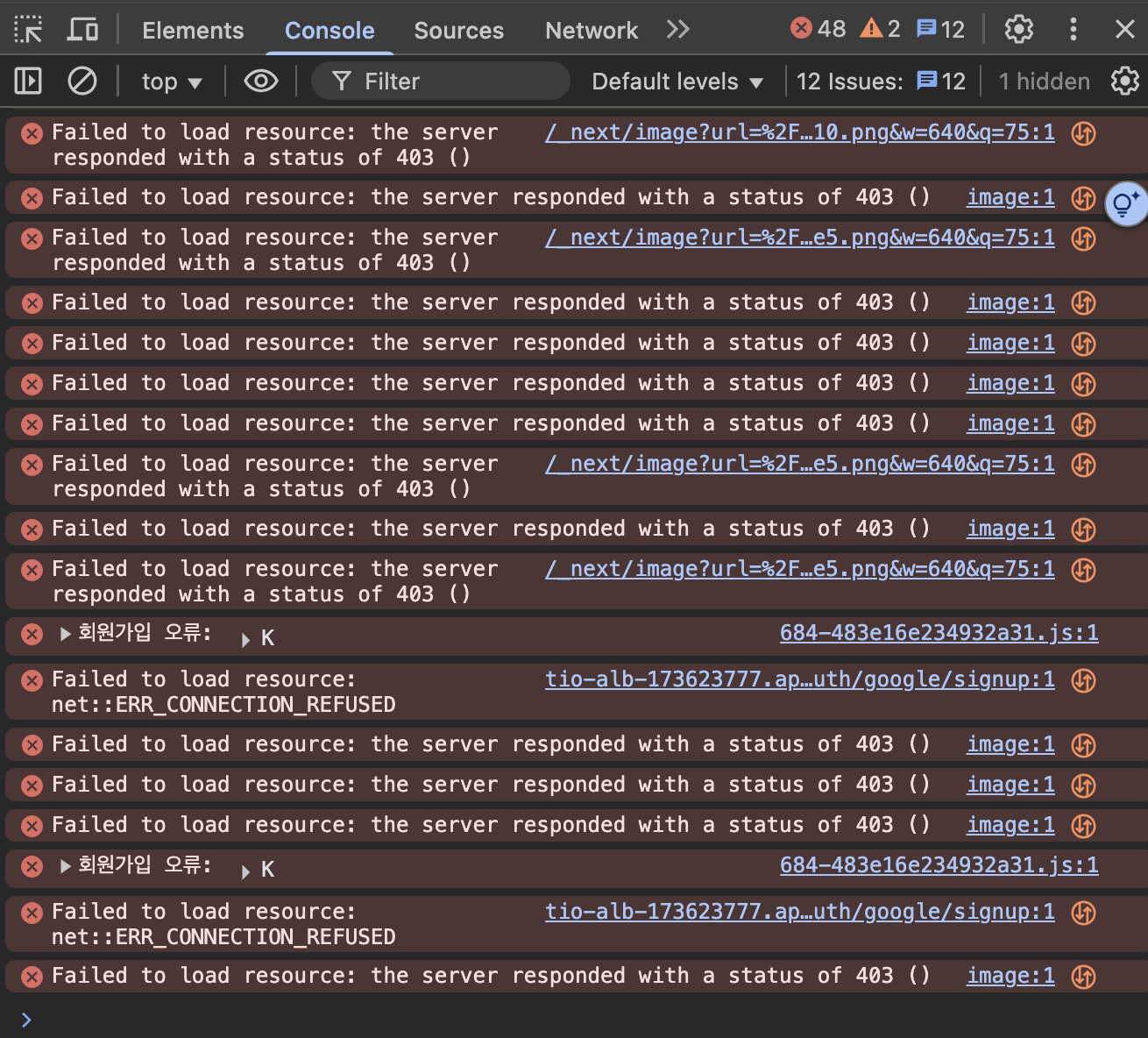
Task: Open the Sources tab
Action: coord(458,31)
